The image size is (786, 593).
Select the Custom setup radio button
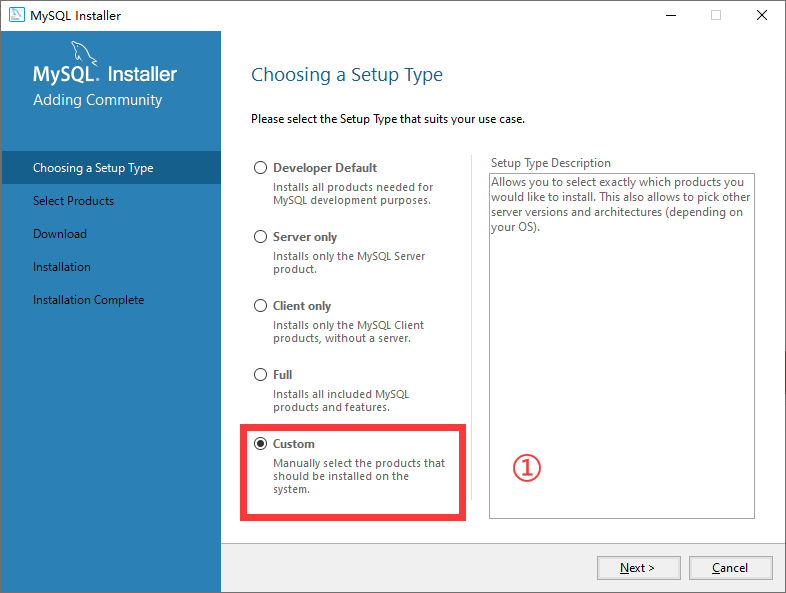pos(260,444)
